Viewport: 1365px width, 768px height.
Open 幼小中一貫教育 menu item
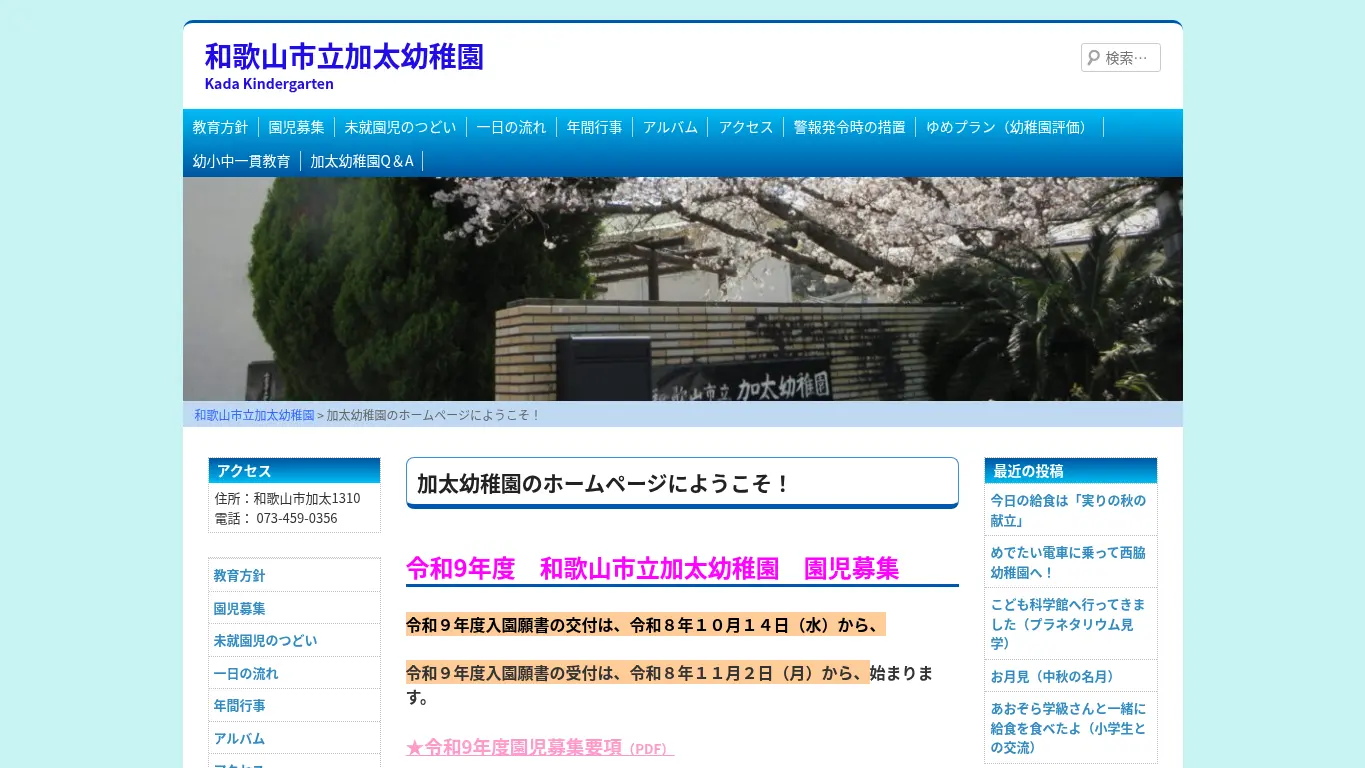[x=241, y=161]
